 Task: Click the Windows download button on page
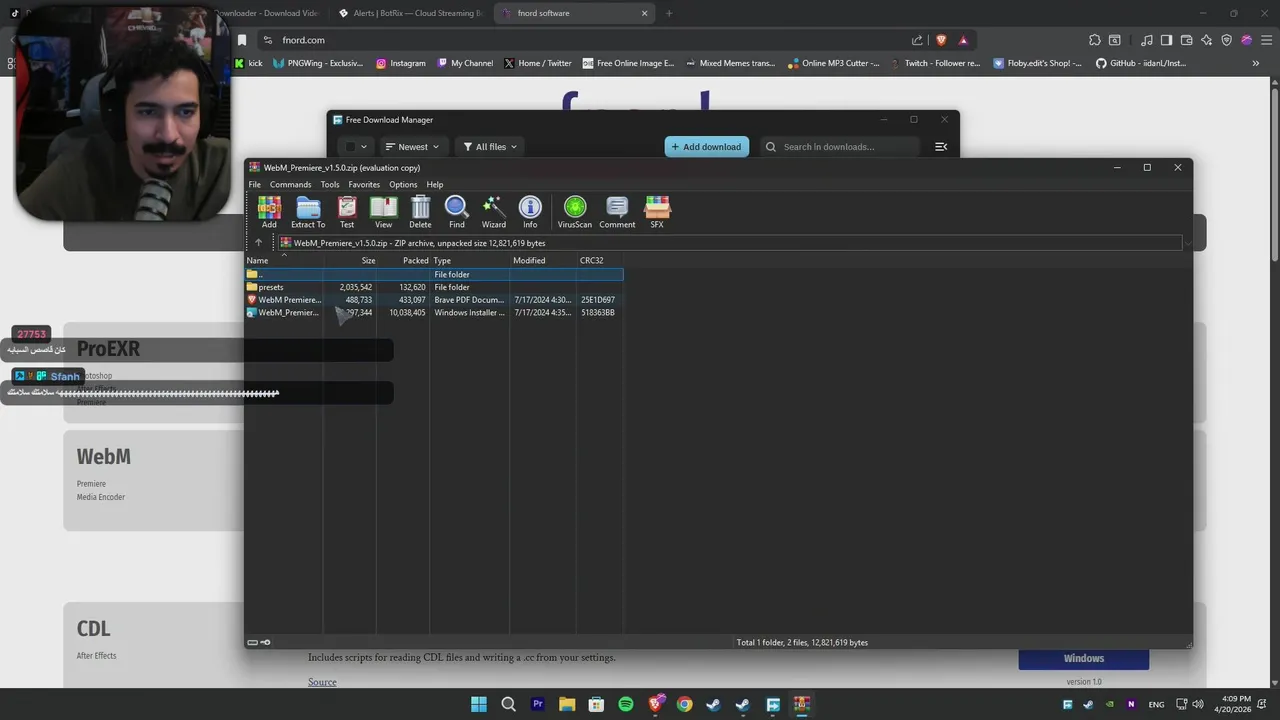click(1083, 659)
